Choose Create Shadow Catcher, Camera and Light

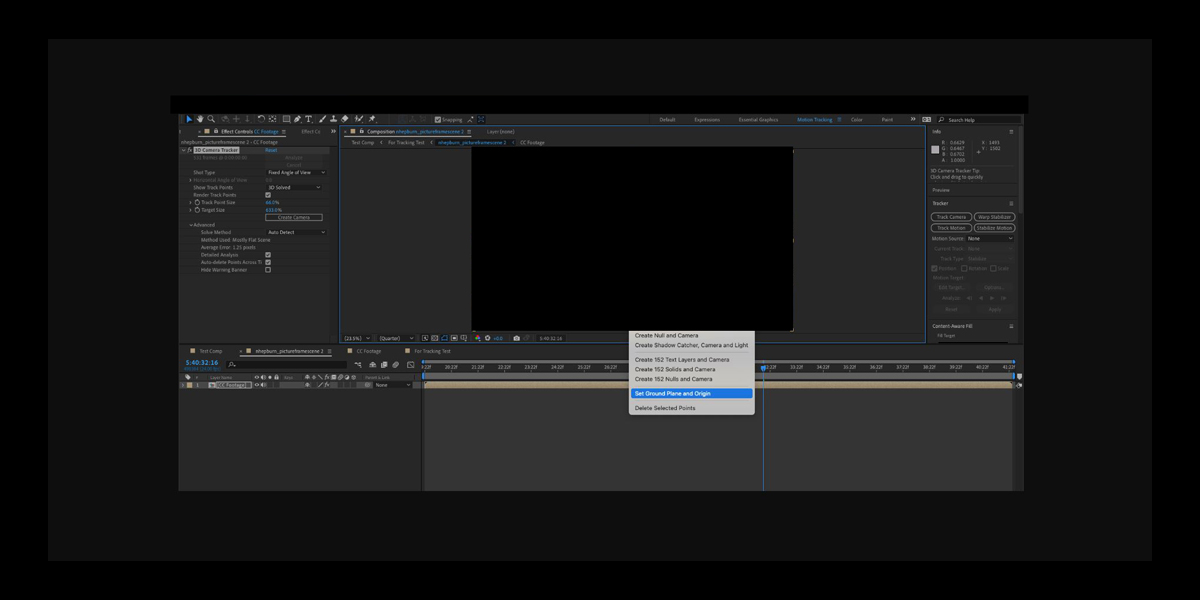pos(691,345)
